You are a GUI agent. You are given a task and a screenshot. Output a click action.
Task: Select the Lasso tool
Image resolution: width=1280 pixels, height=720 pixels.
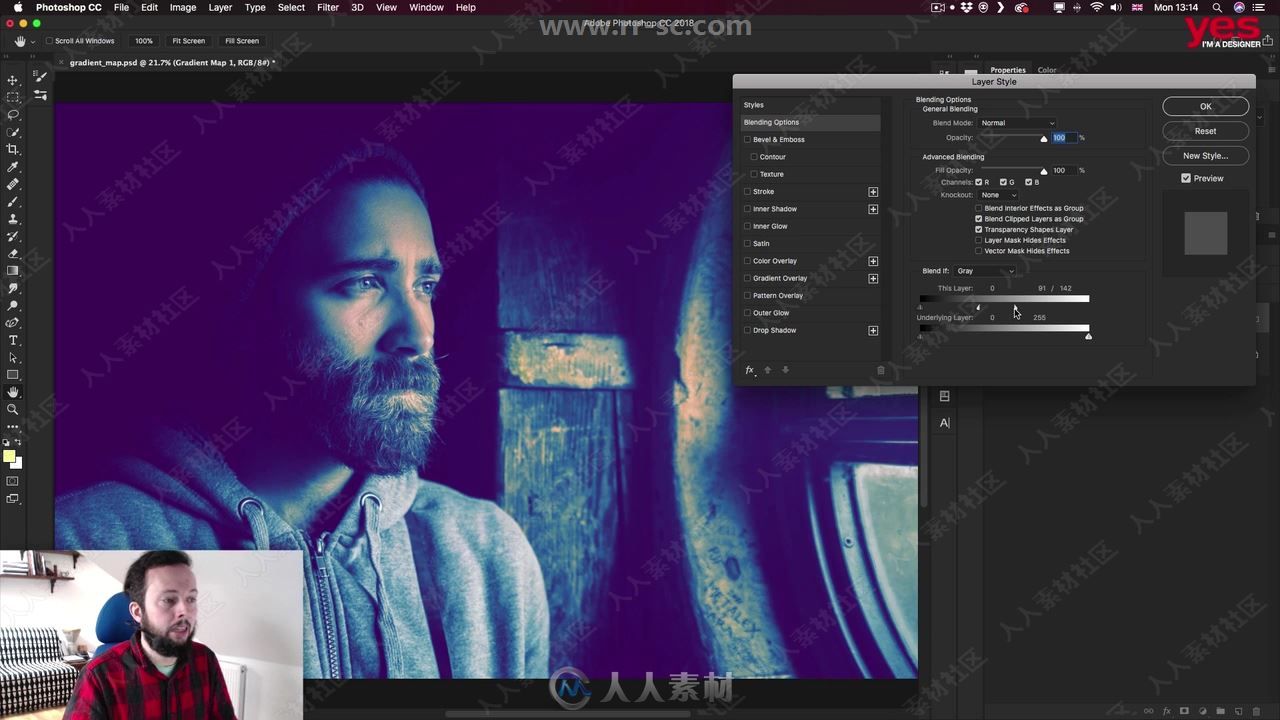click(x=13, y=115)
